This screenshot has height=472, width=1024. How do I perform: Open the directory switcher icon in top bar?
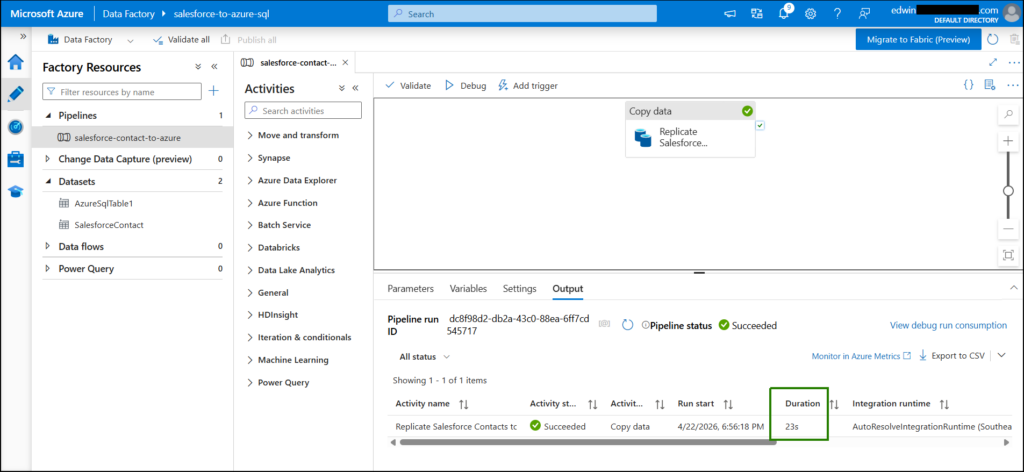coord(757,14)
